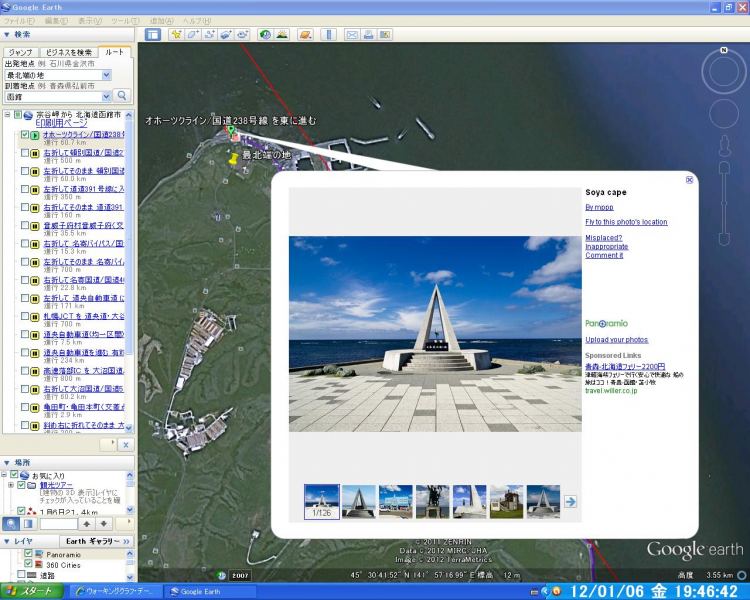Collapse the お気に入り tree node
This screenshot has height=600, width=750.
coord(4,475)
